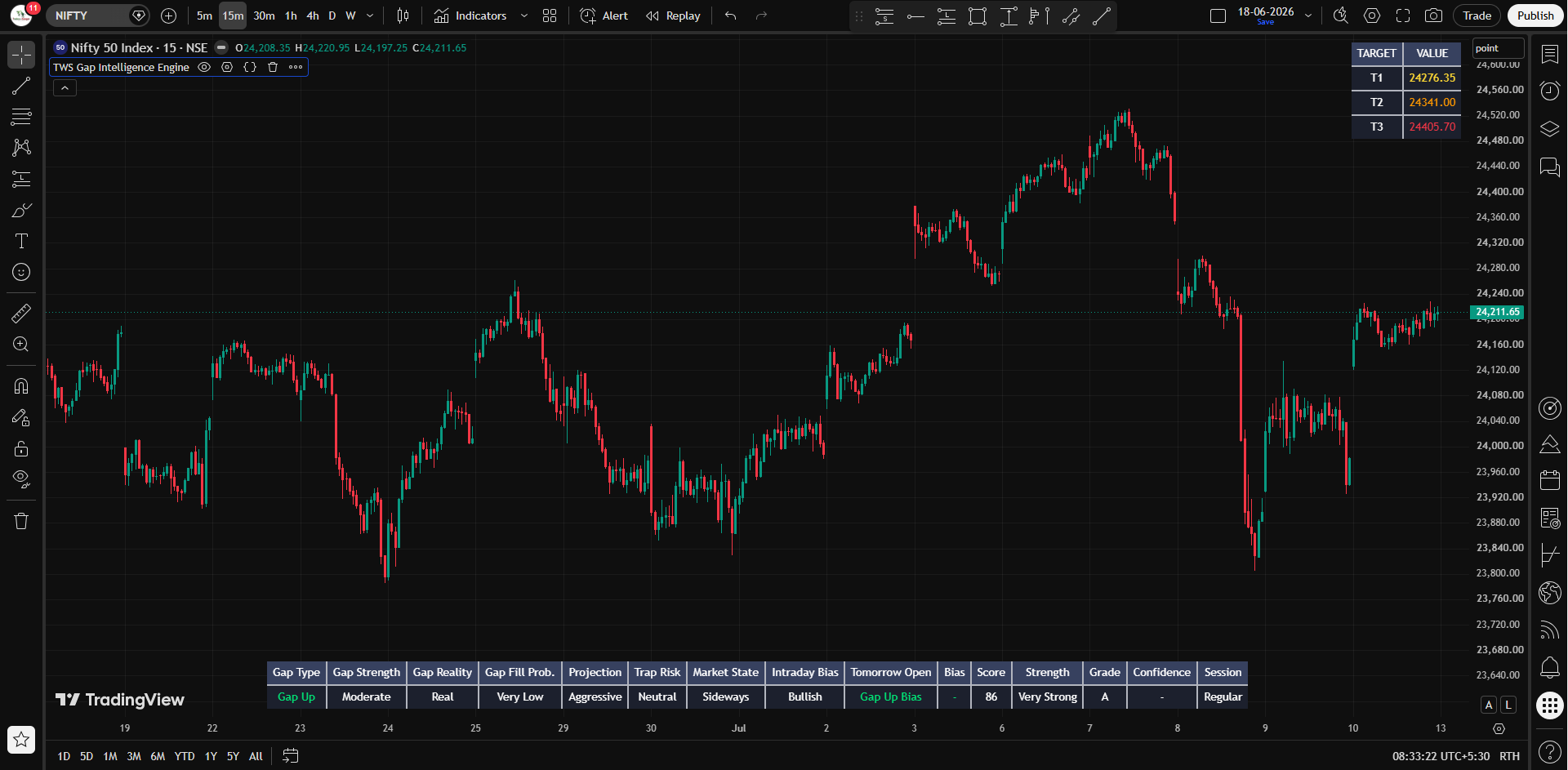Select the text annotation tool
The width and height of the screenshot is (1568, 770).
(21, 241)
